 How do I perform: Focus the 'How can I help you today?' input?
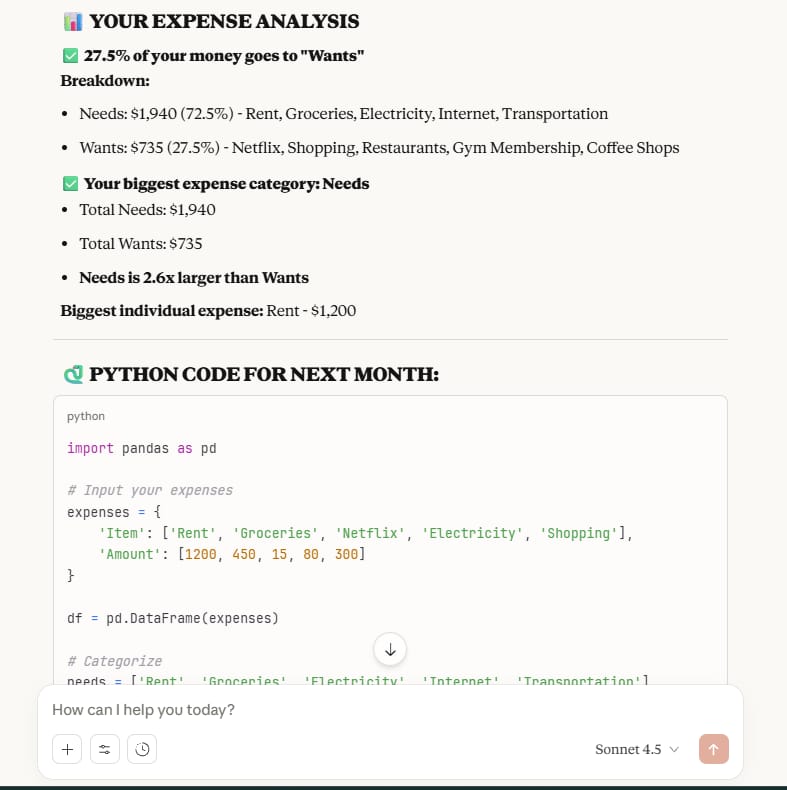(390, 709)
